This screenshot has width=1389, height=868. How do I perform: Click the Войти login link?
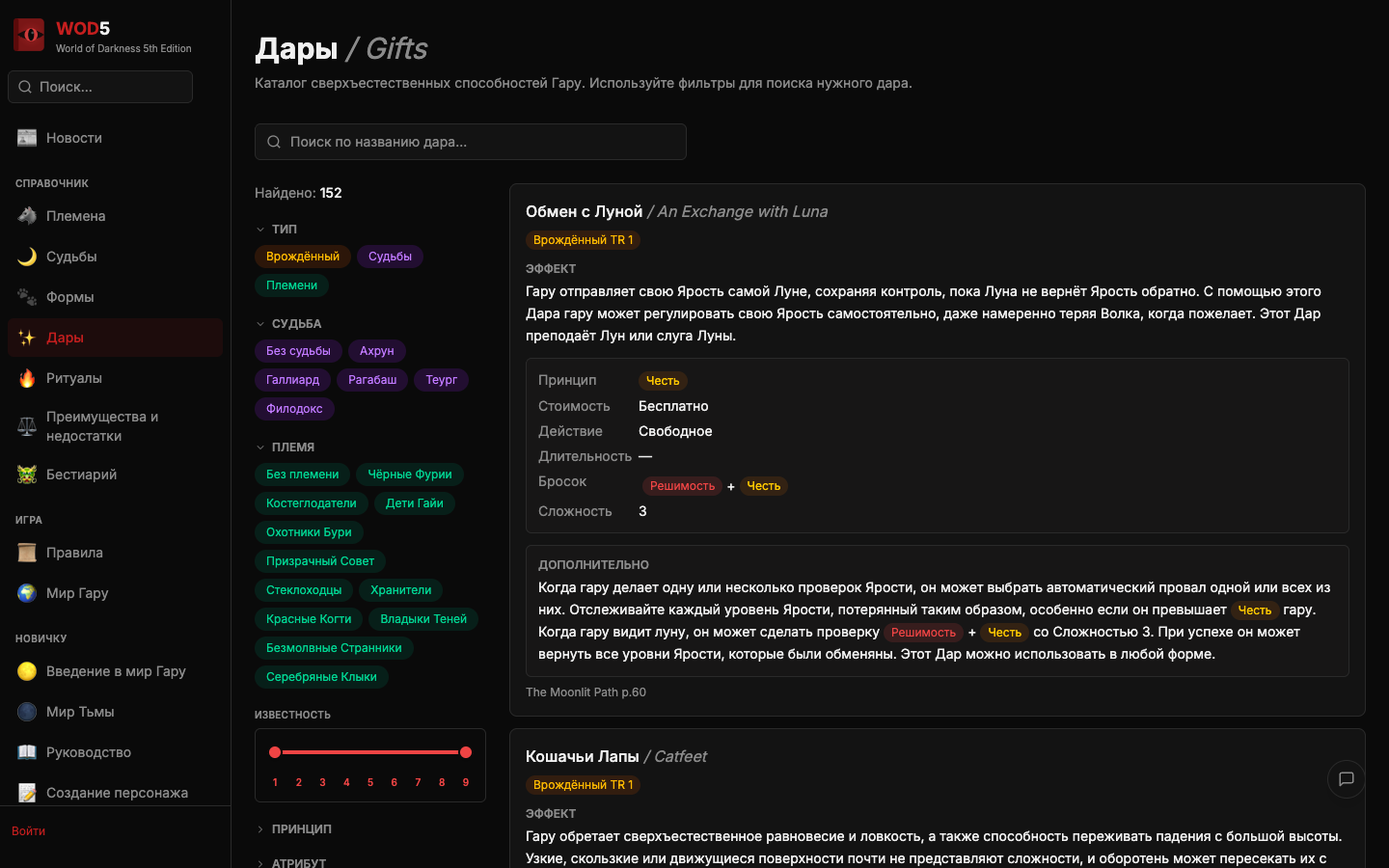[29, 831]
